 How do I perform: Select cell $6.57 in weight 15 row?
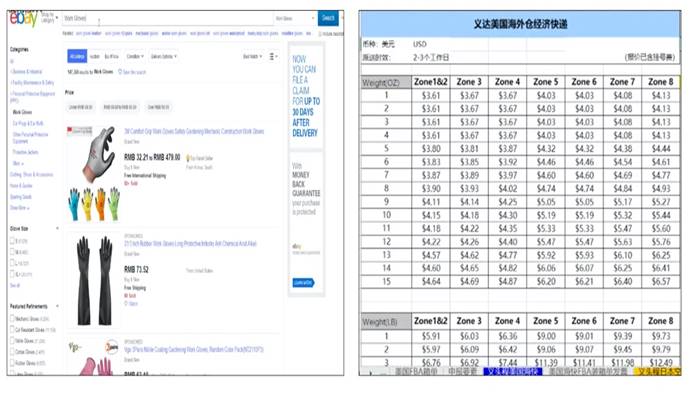click(x=660, y=281)
